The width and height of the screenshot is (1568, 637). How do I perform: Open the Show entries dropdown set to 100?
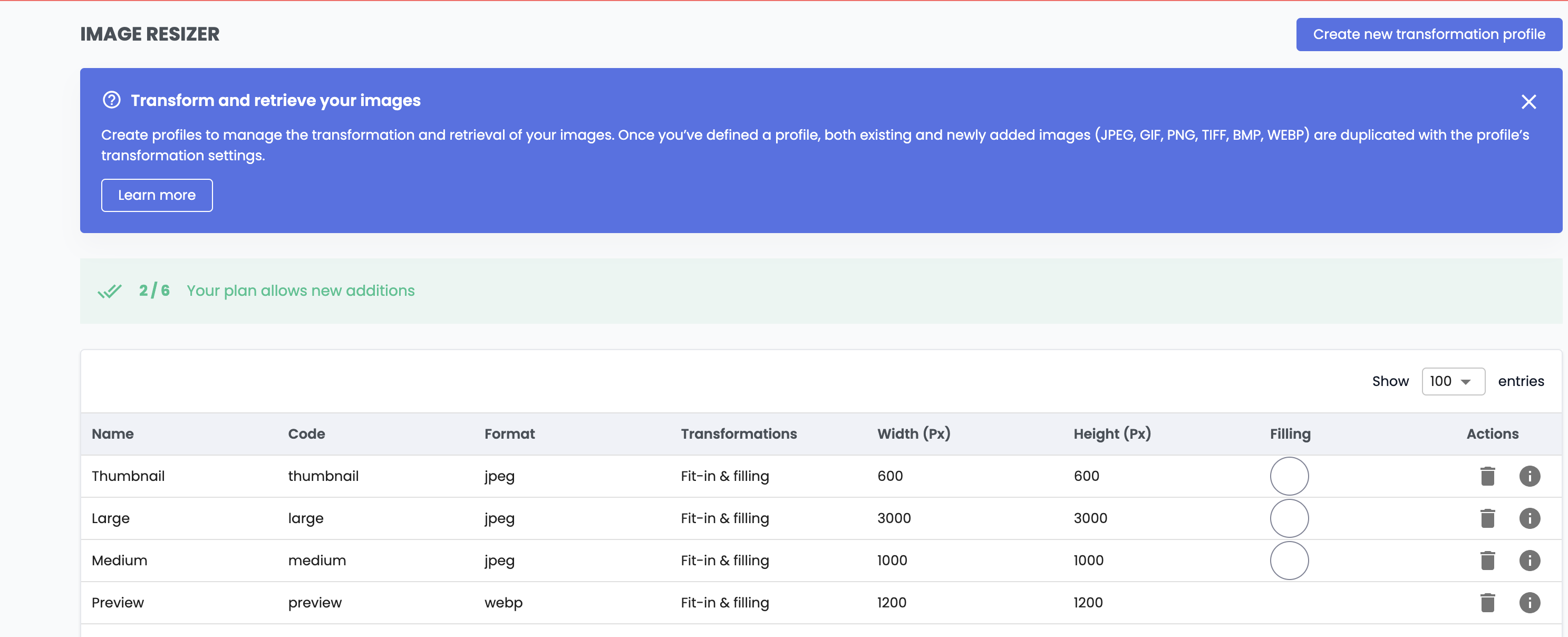pyautogui.click(x=1453, y=381)
